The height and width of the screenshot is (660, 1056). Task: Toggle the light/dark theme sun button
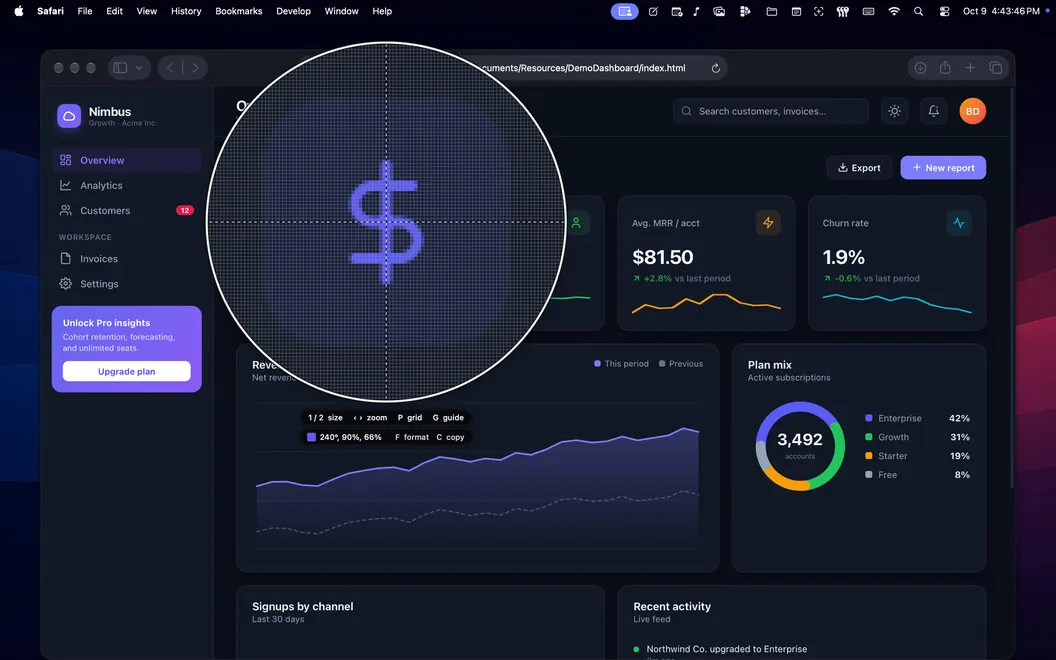point(894,111)
